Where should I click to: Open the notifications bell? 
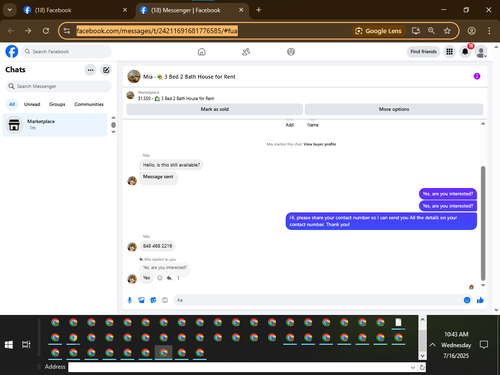[465, 52]
